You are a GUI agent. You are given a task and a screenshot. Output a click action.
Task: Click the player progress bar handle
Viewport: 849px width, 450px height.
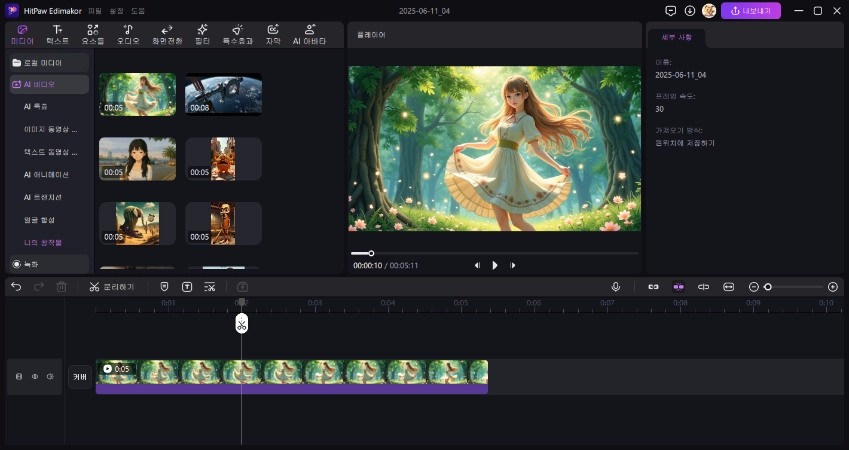[x=371, y=253]
